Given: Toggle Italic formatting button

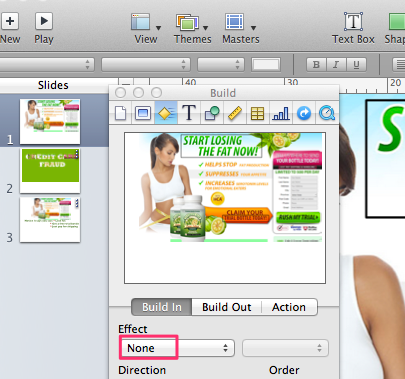Looking at the screenshot, I should click(336, 65).
